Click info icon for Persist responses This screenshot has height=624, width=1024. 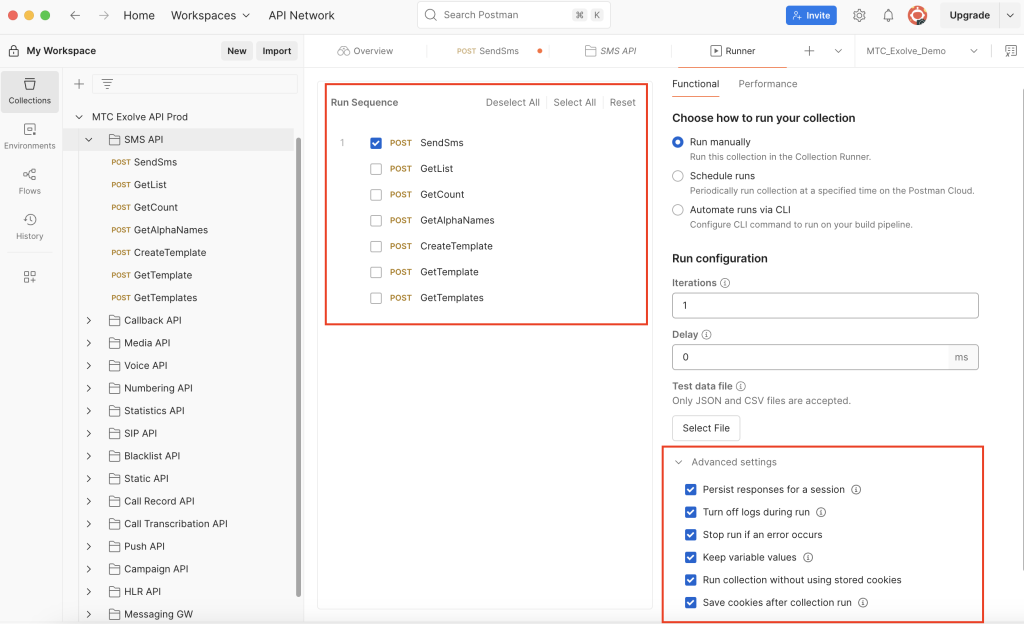pos(856,490)
